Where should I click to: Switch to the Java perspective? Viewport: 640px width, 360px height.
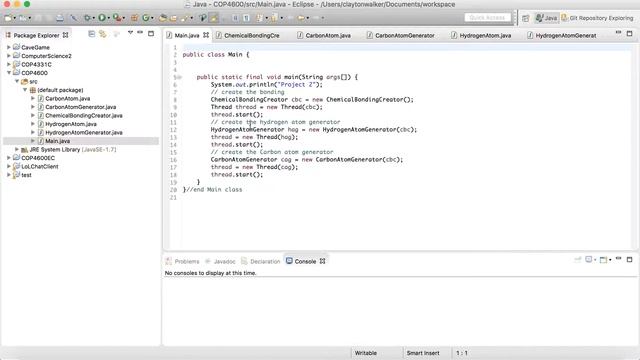click(x=547, y=18)
